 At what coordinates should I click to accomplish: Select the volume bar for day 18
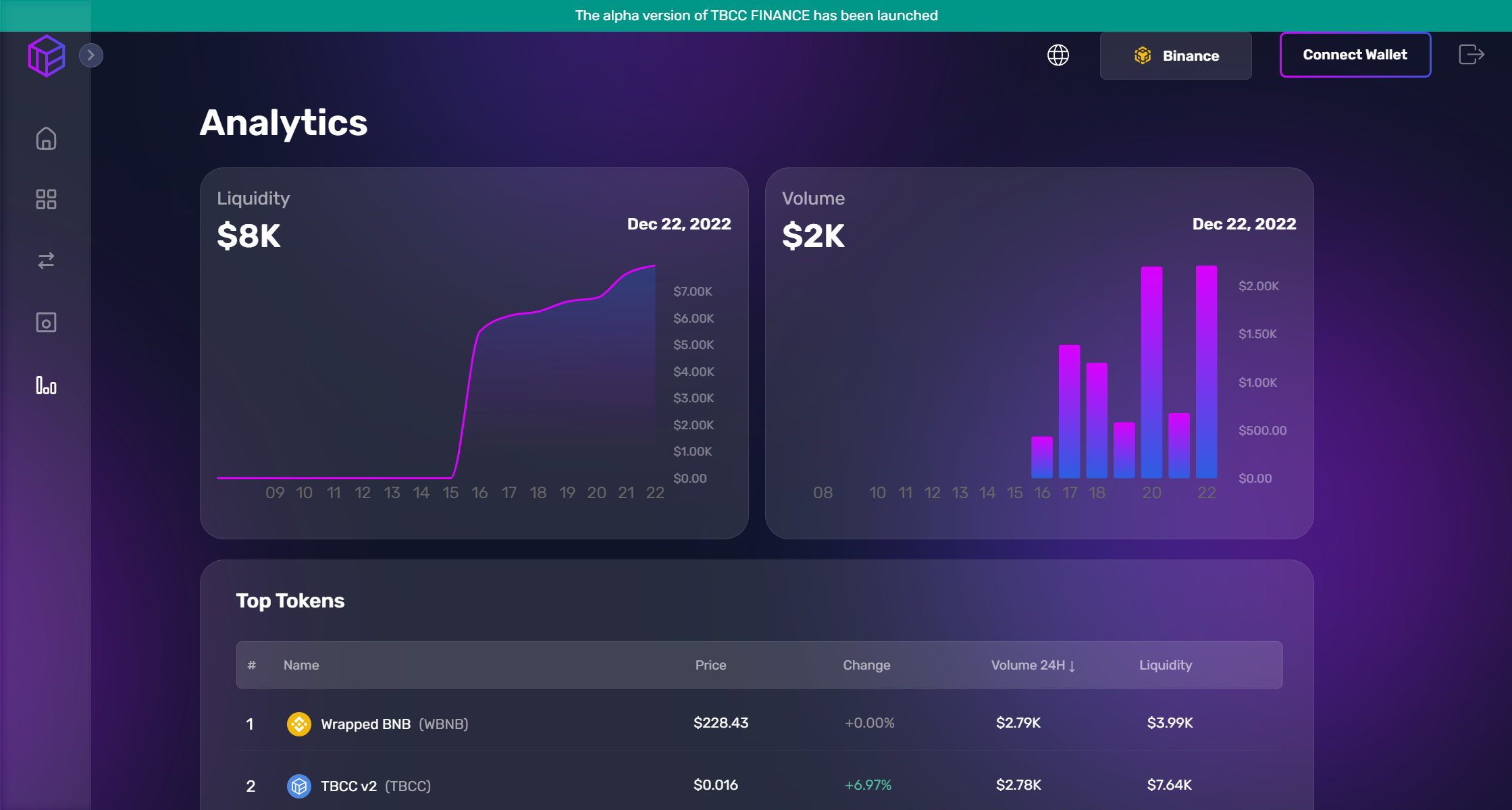tap(1097, 420)
